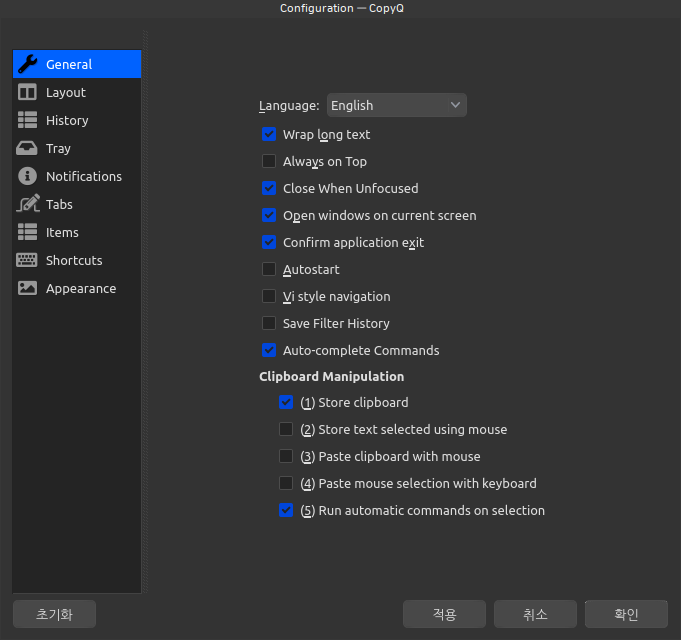Screen dimensions: 681x640
Task: Check Store text selected using mouse
Action: [x=286, y=429]
